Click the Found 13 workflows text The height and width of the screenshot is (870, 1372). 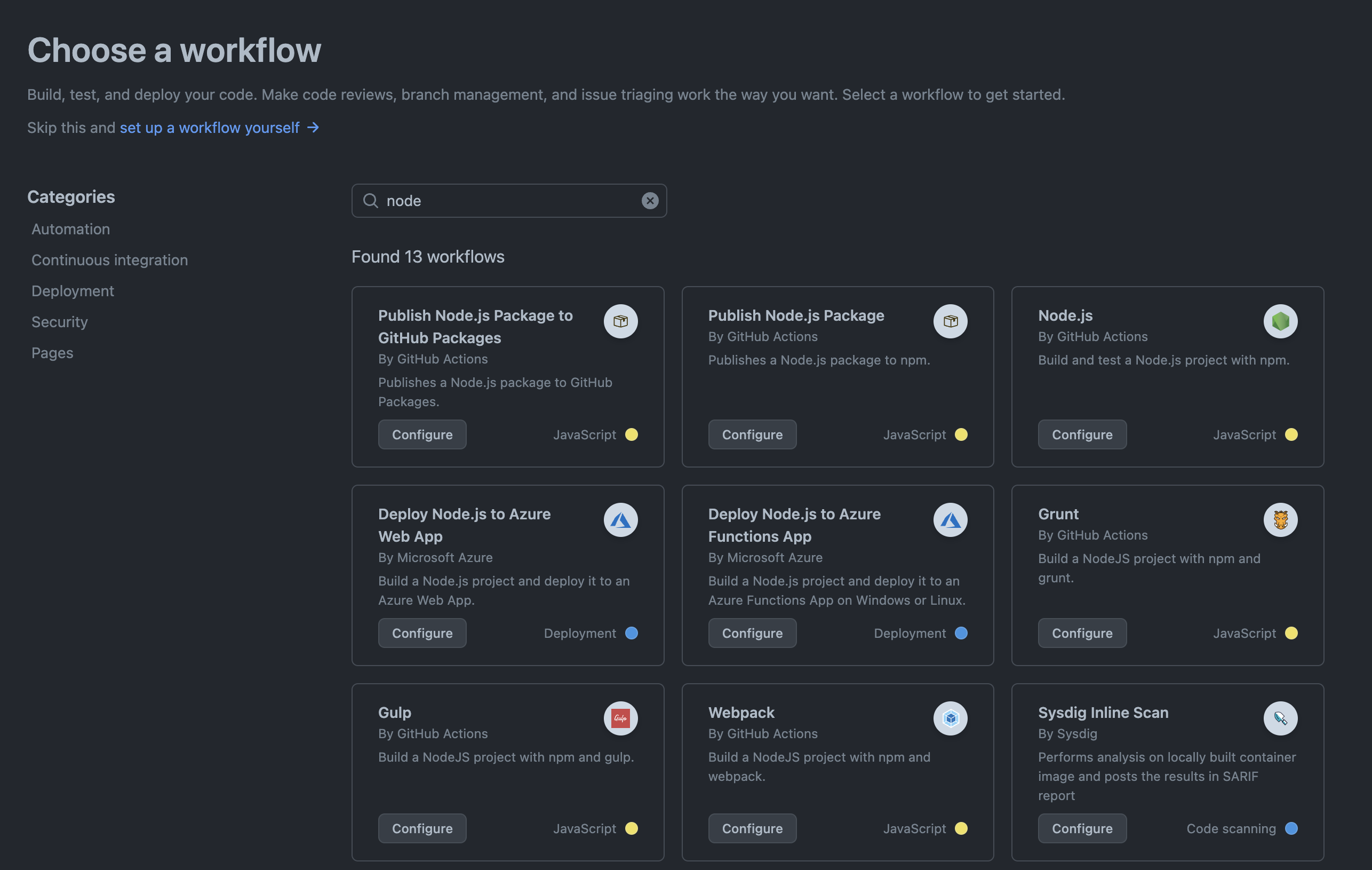pyautogui.click(x=428, y=257)
